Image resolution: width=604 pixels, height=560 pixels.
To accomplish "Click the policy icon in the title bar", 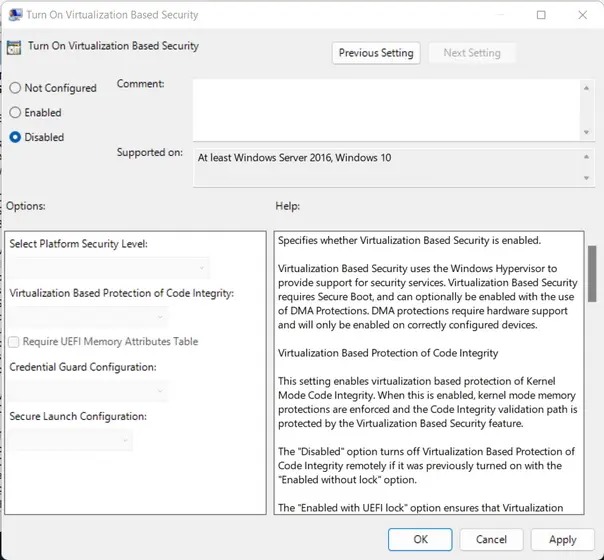I will 12,15.
